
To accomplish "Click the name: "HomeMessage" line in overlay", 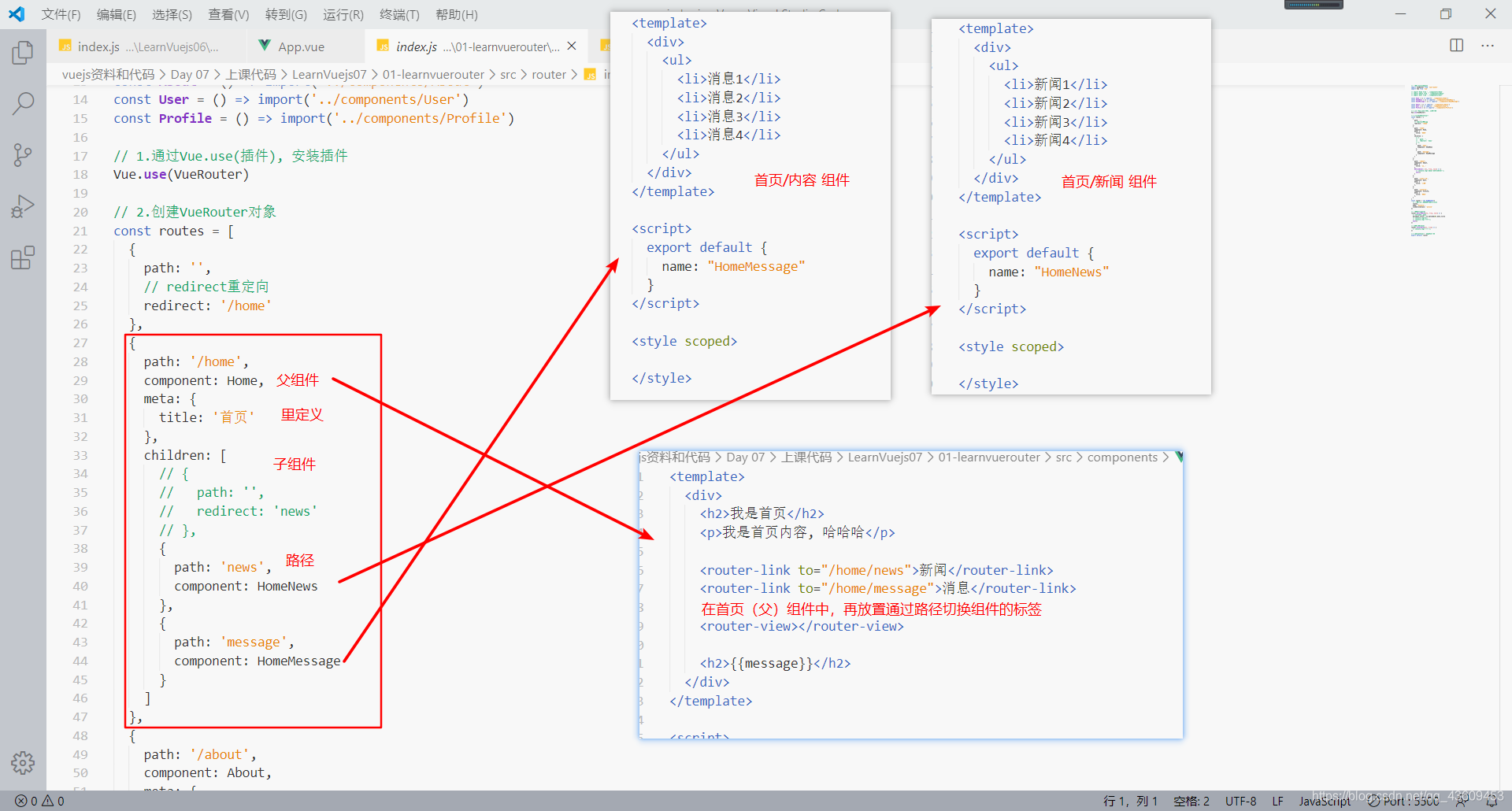I will click(x=733, y=267).
